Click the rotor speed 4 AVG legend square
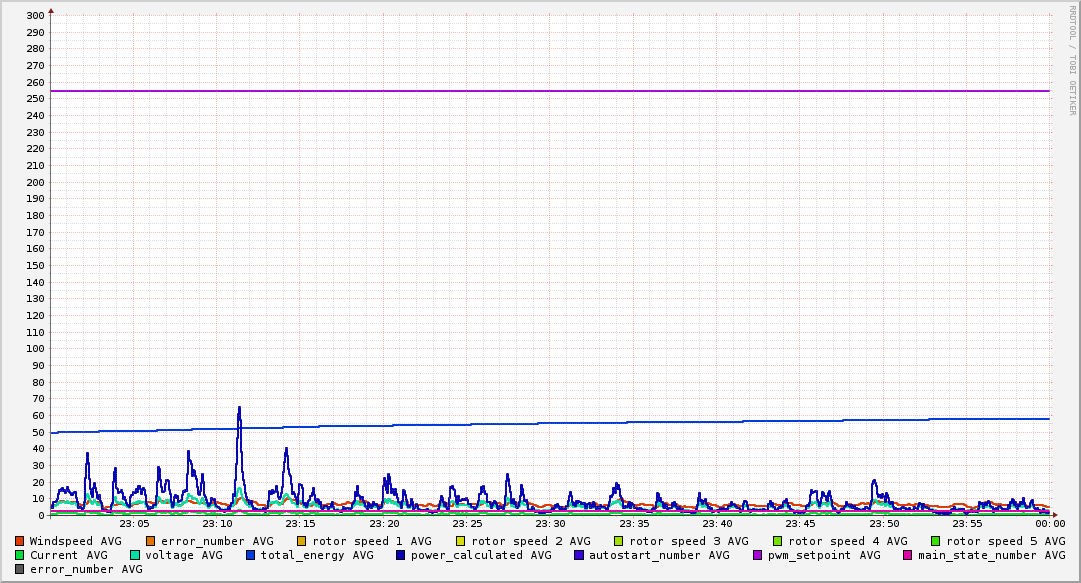Image resolution: width=1081 pixels, height=583 pixels. (x=778, y=541)
